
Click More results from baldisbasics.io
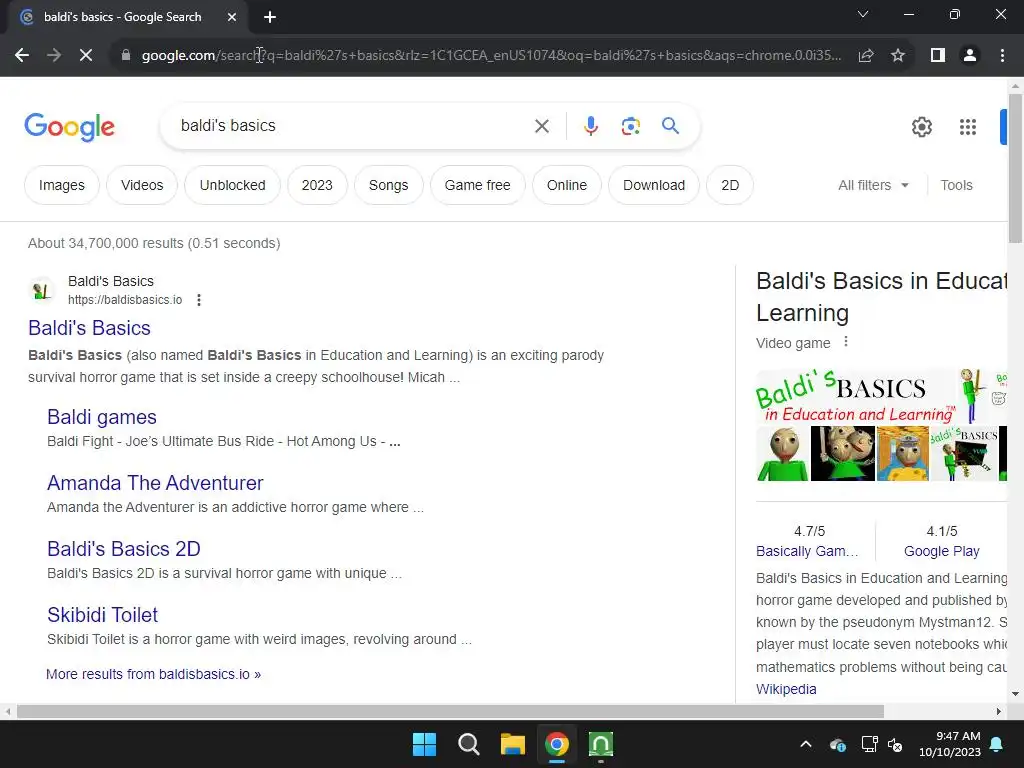tap(153, 674)
